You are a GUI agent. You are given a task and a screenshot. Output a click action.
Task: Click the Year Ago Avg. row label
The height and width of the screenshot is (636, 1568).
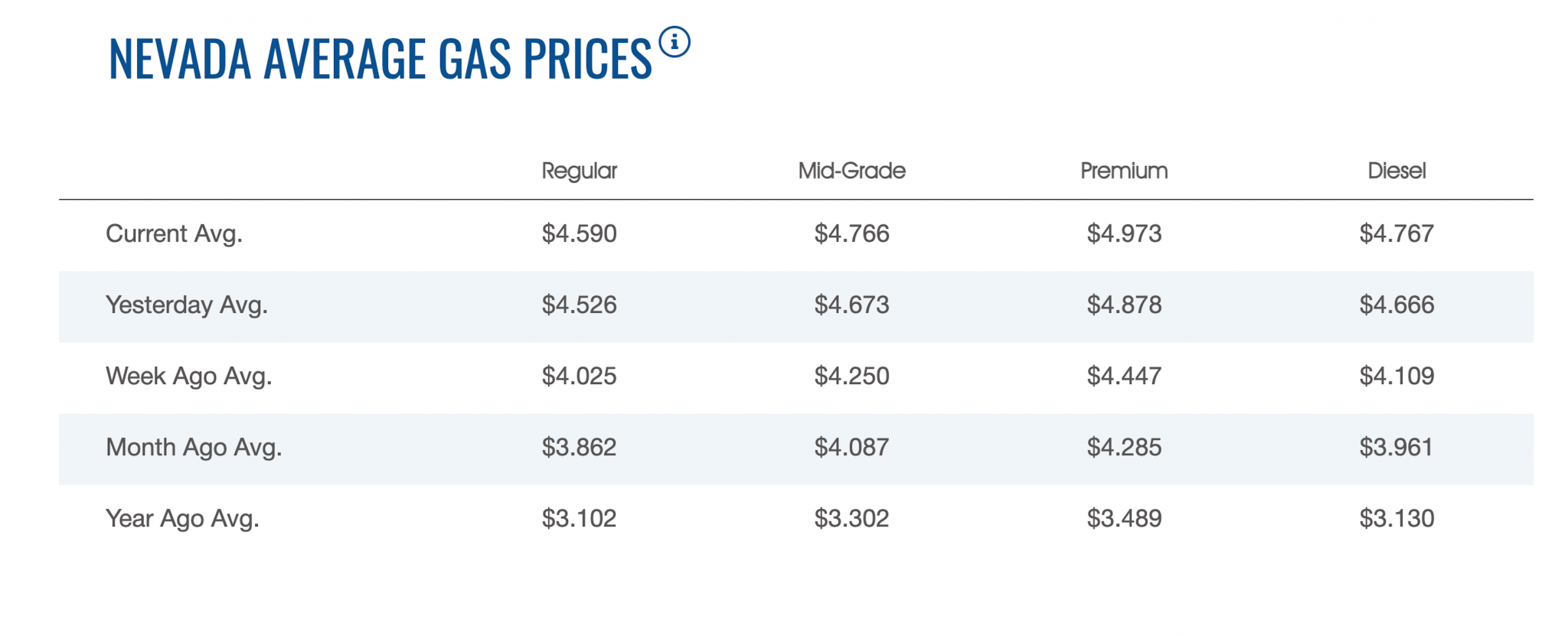coord(182,518)
